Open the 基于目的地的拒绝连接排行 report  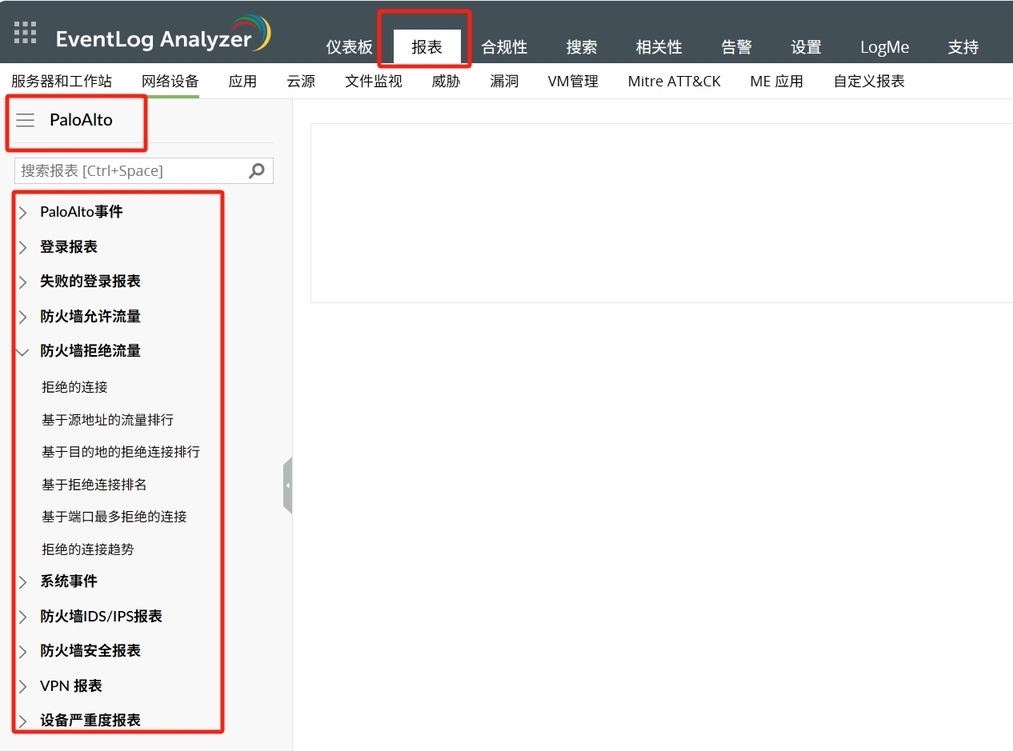(x=121, y=452)
